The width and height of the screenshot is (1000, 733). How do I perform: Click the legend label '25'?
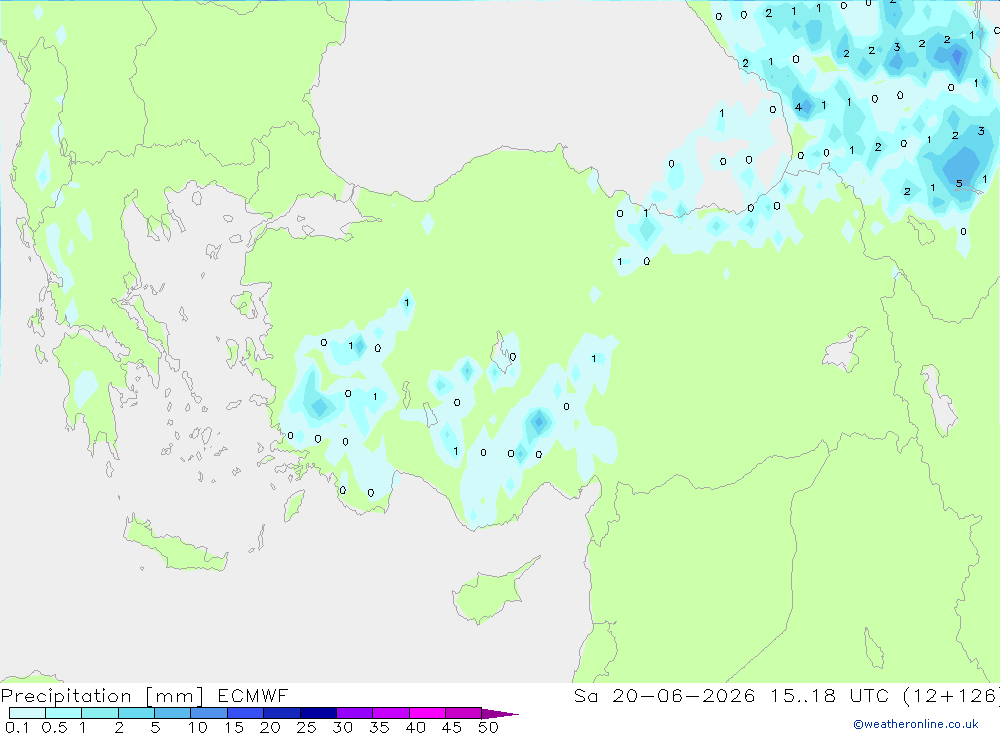tap(306, 727)
